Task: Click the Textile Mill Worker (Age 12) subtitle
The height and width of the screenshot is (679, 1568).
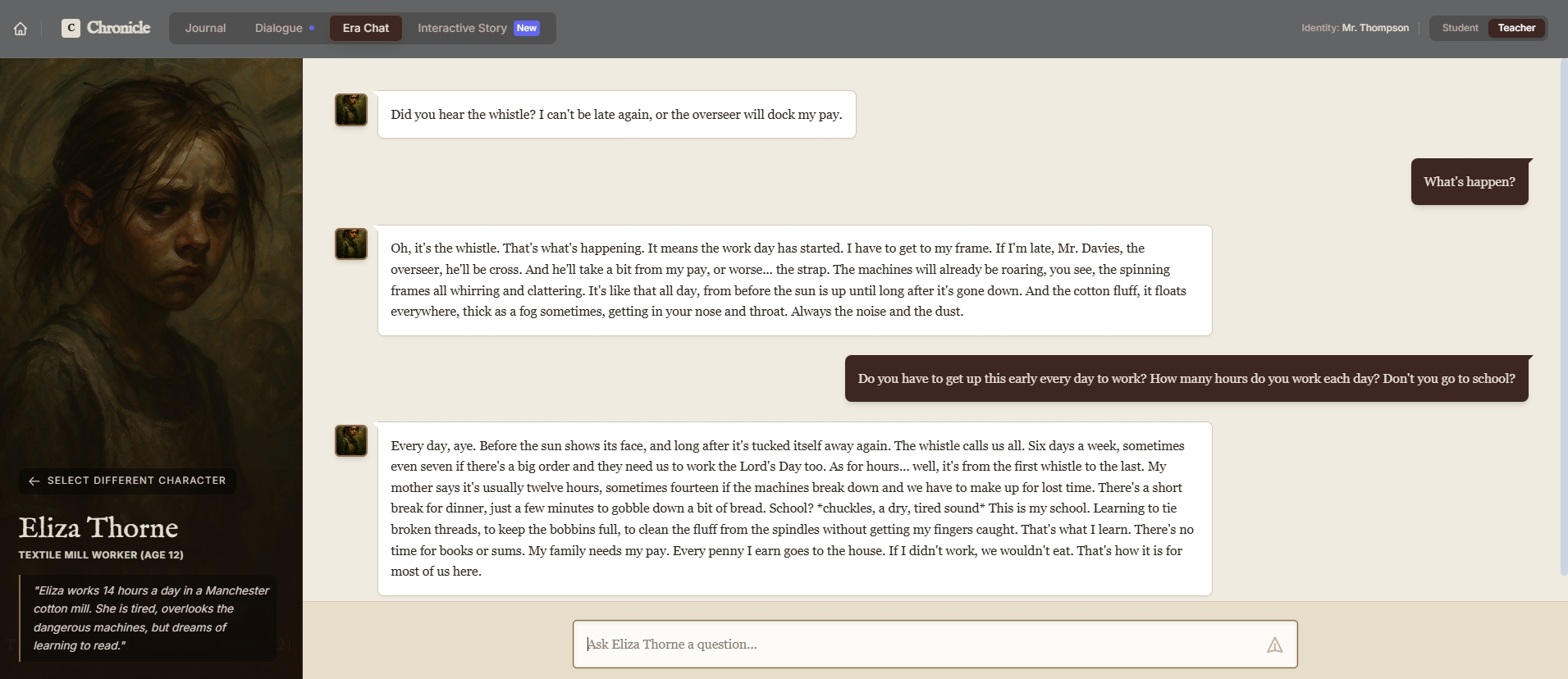Action: coord(101,555)
